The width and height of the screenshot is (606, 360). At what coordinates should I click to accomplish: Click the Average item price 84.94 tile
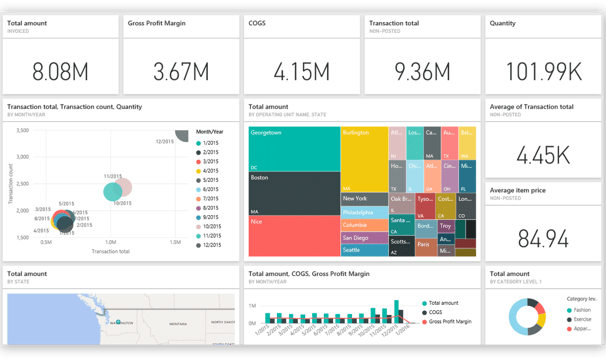pyautogui.click(x=543, y=222)
